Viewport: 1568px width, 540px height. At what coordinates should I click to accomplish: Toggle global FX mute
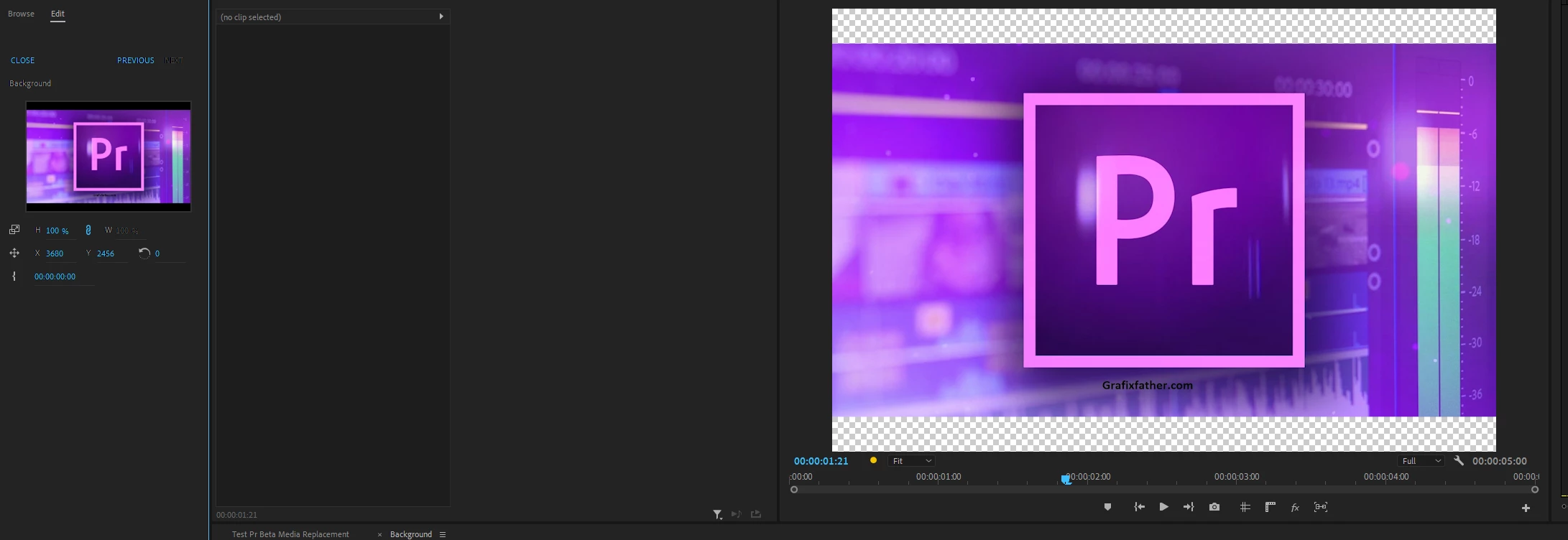click(1295, 507)
